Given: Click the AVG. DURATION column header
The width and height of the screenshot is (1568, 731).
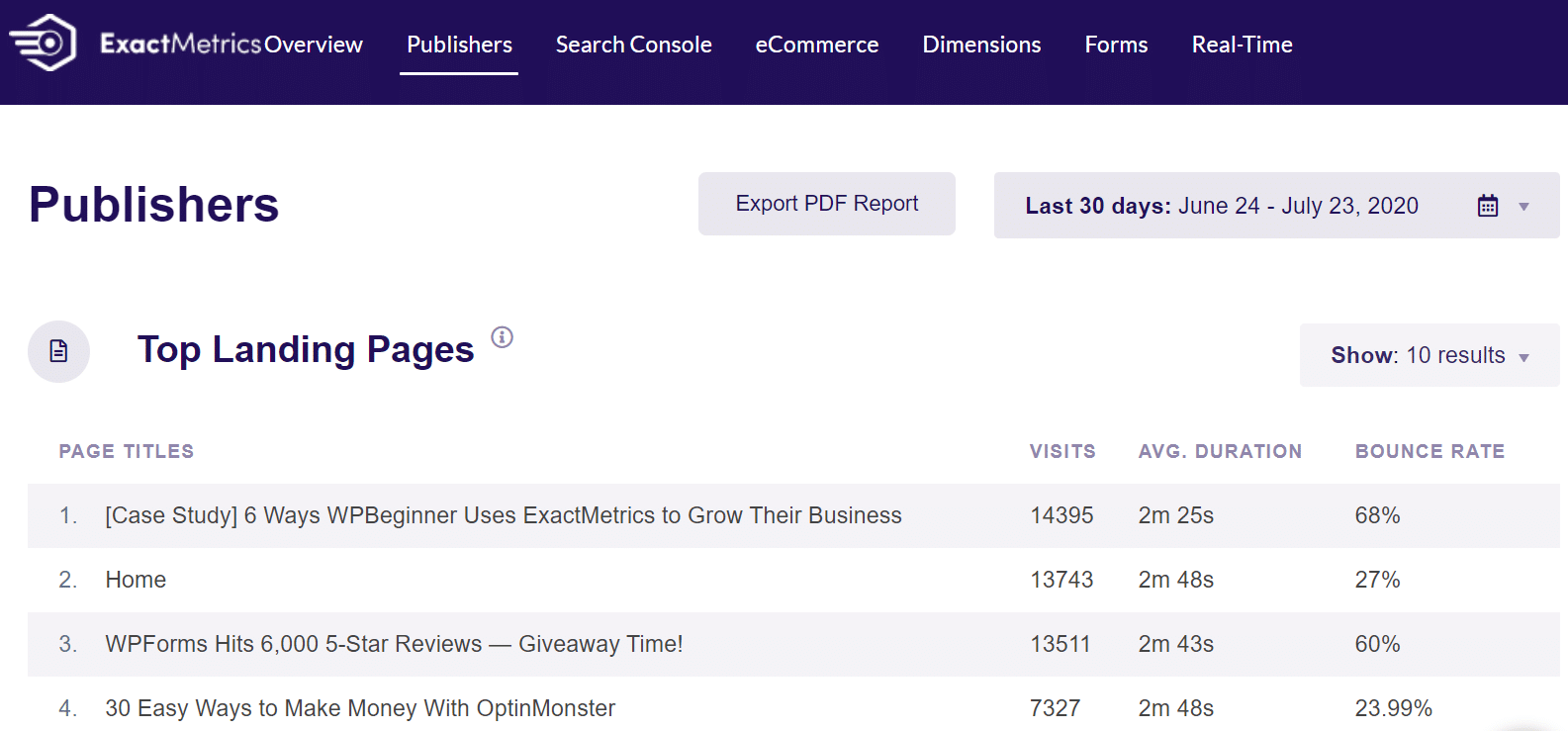Looking at the screenshot, I should (x=1220, y=451).
